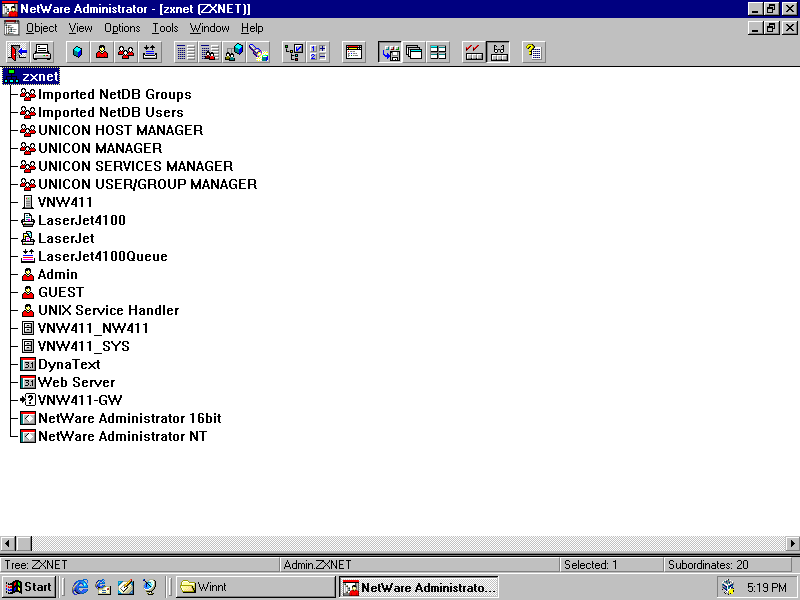Open the Window menu
Viewport: 800px width, 600px height.
point(210,28)
